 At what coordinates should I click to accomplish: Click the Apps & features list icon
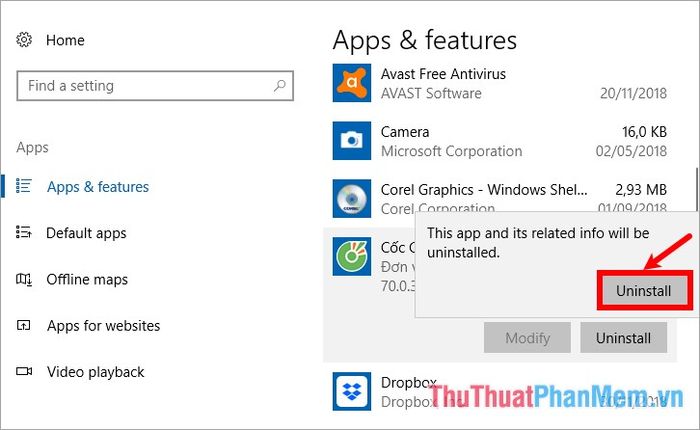click(x=24, y=186)
